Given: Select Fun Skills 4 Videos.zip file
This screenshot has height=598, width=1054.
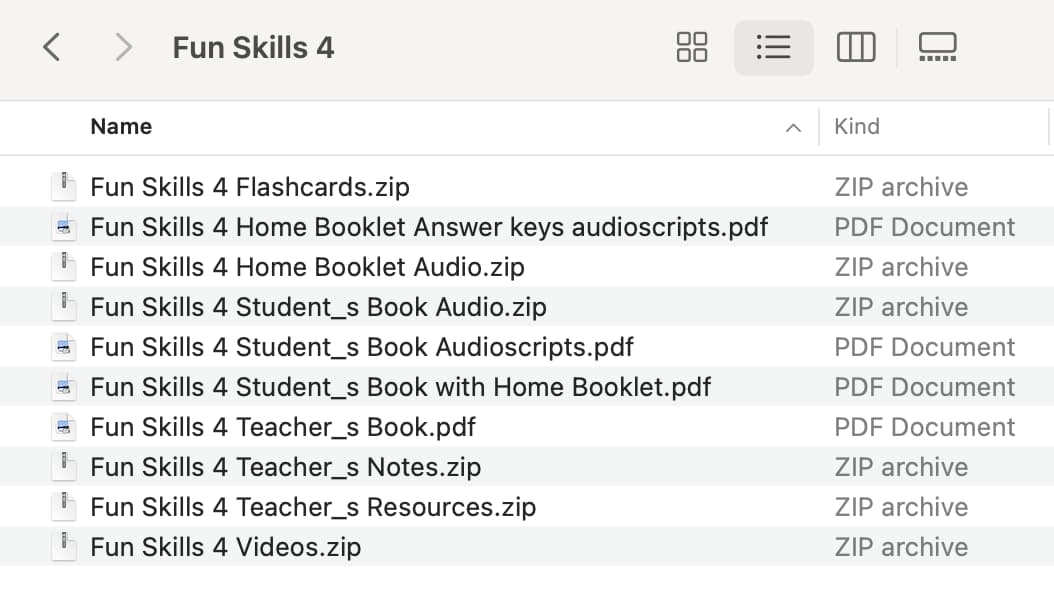Looking at the screenshot, I should tap(226, 547).
